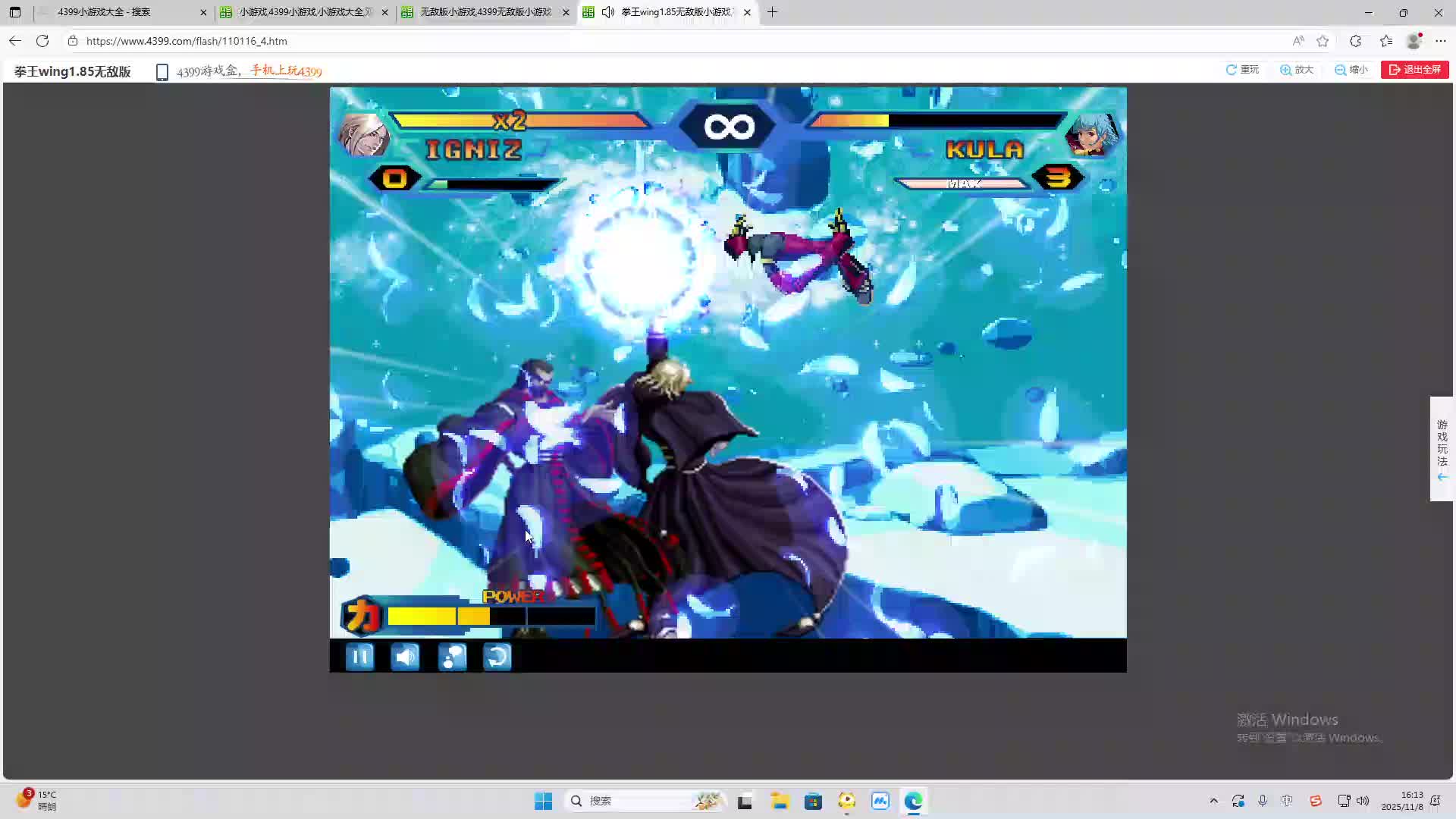Screen dimensions: 1456x819
Task: Toggle the 中 input method indicator
Action: click(x=1287, y=801)
